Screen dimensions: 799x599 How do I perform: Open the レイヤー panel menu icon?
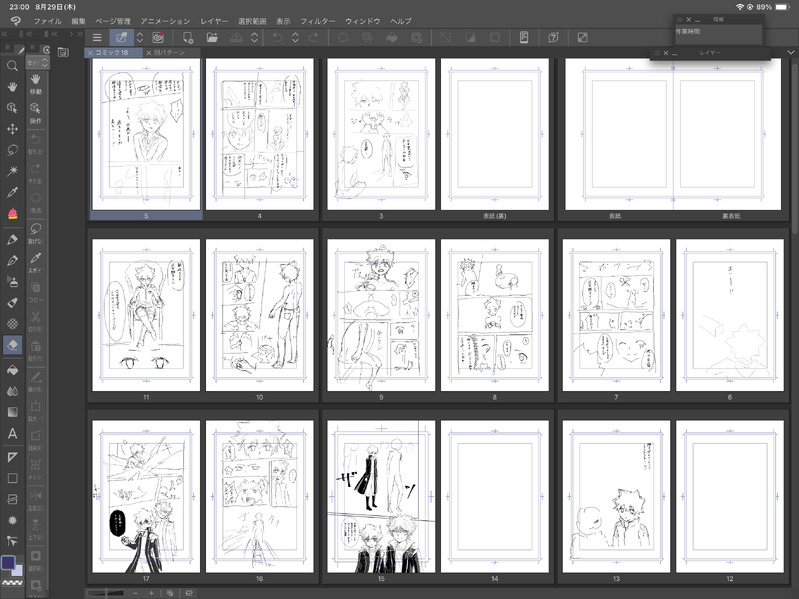(x=656, y=52)
